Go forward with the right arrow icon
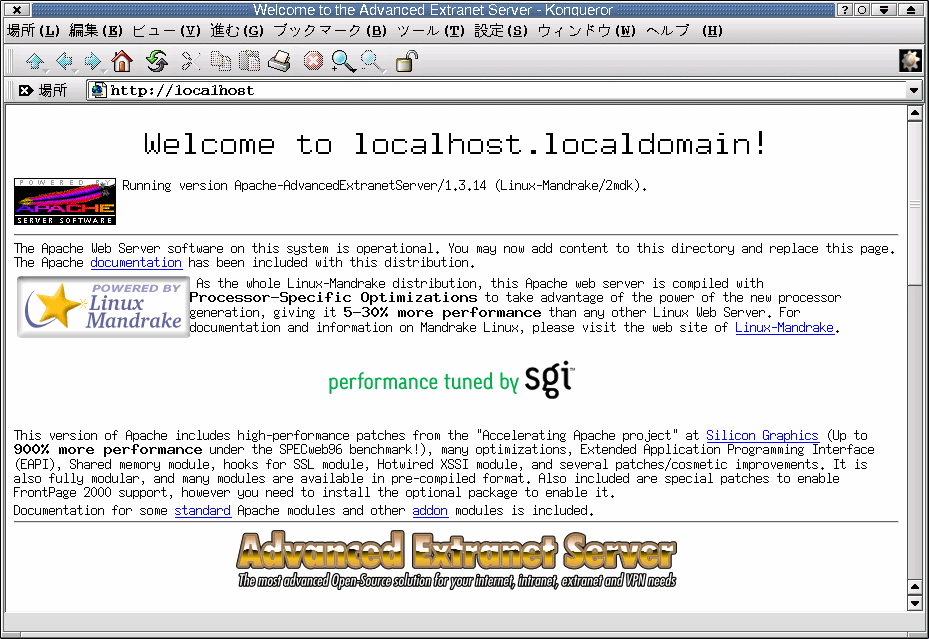The height and width of the screenshot is (639, 929). point(92,60)
